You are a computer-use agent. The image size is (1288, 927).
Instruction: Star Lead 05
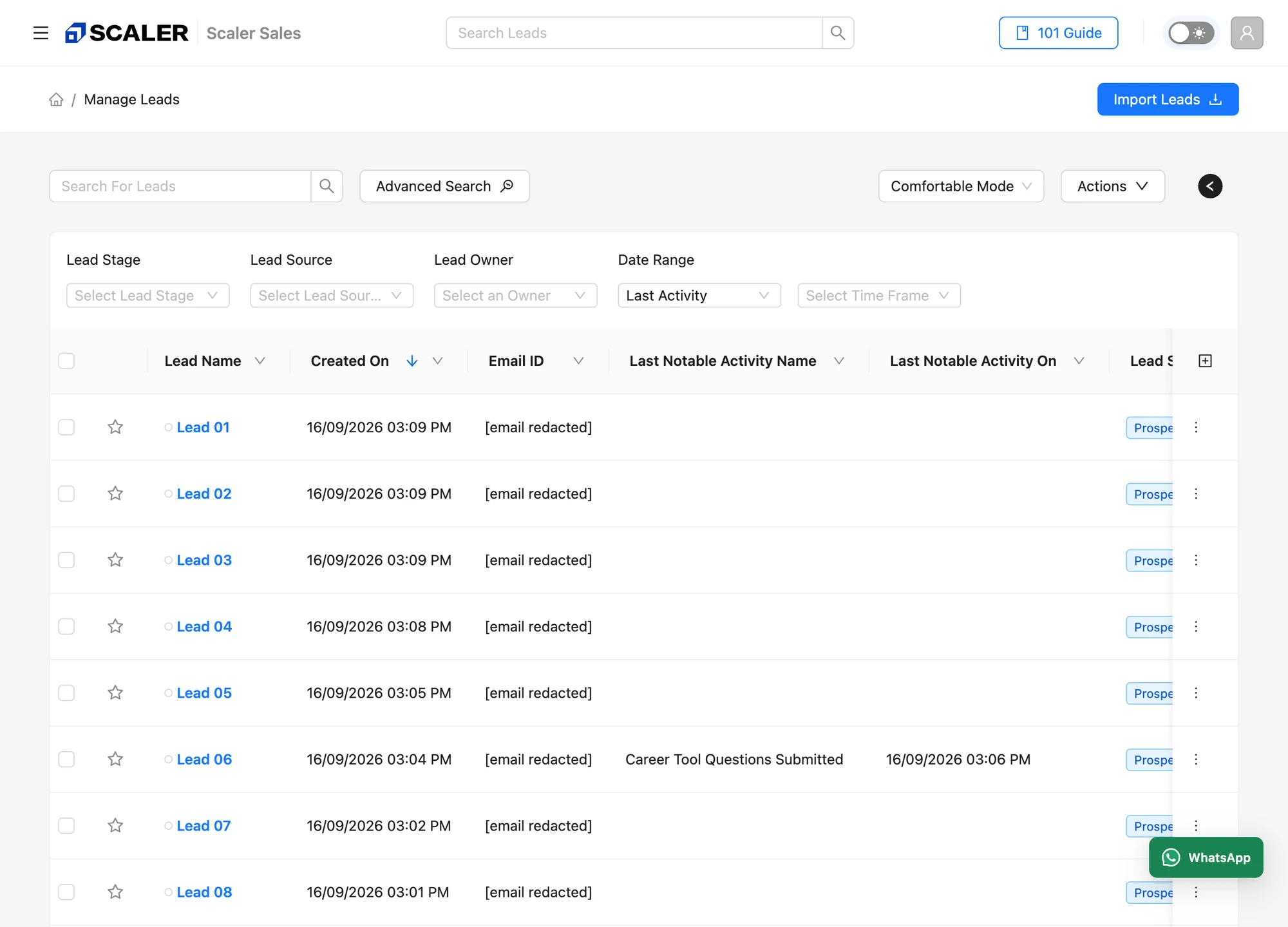click(x=115, y=693)
